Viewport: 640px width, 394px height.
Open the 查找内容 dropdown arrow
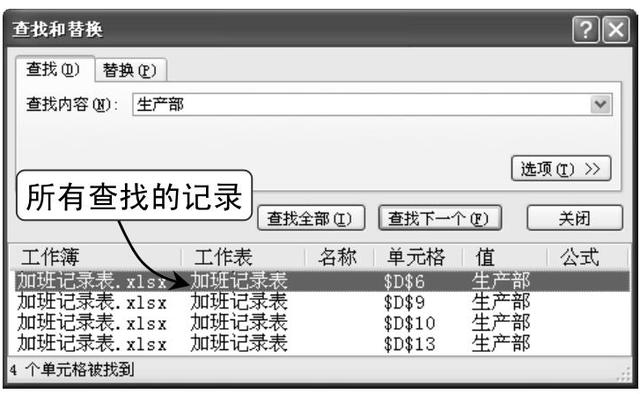coord(601,105)
